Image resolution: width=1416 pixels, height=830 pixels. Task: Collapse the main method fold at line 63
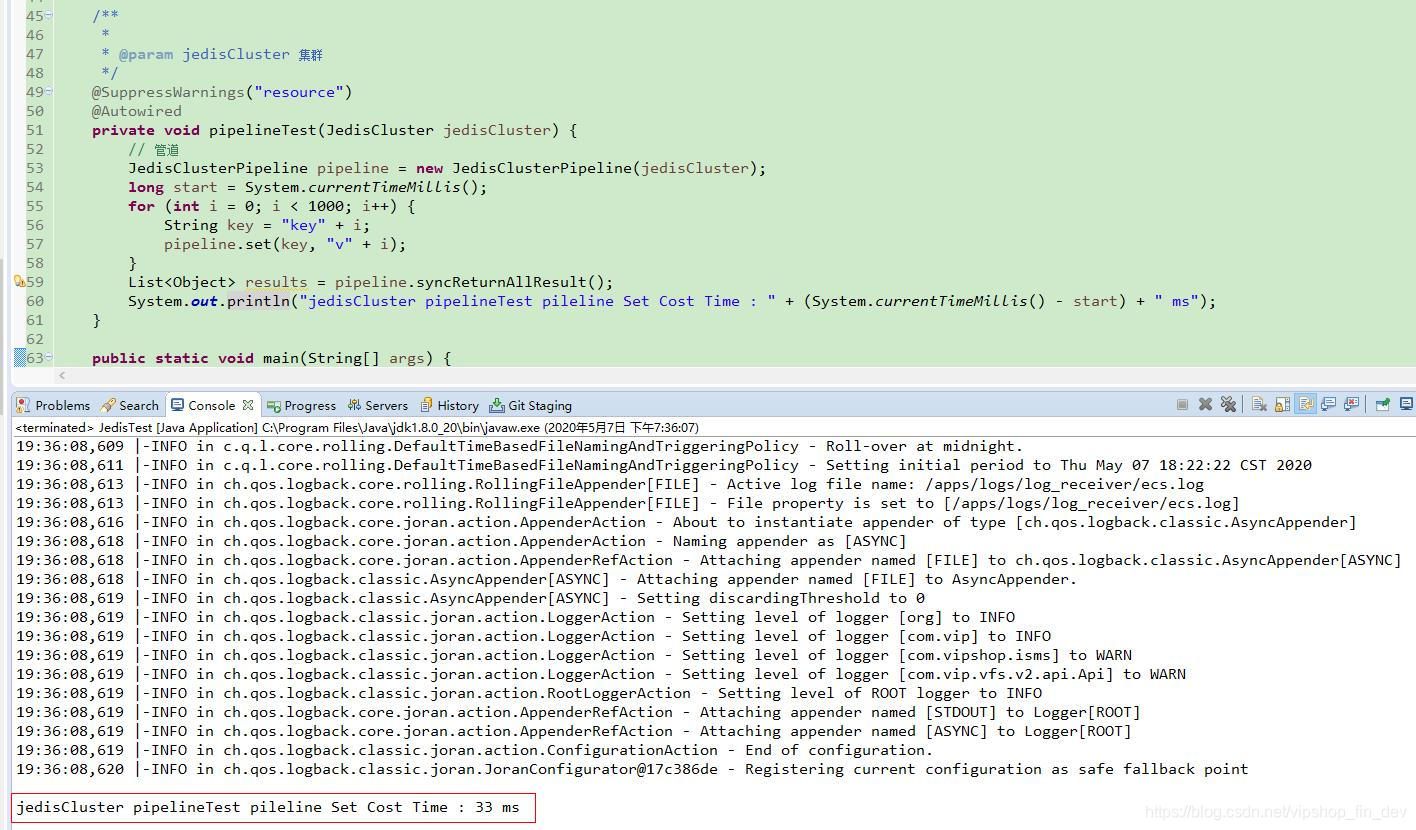49,358
